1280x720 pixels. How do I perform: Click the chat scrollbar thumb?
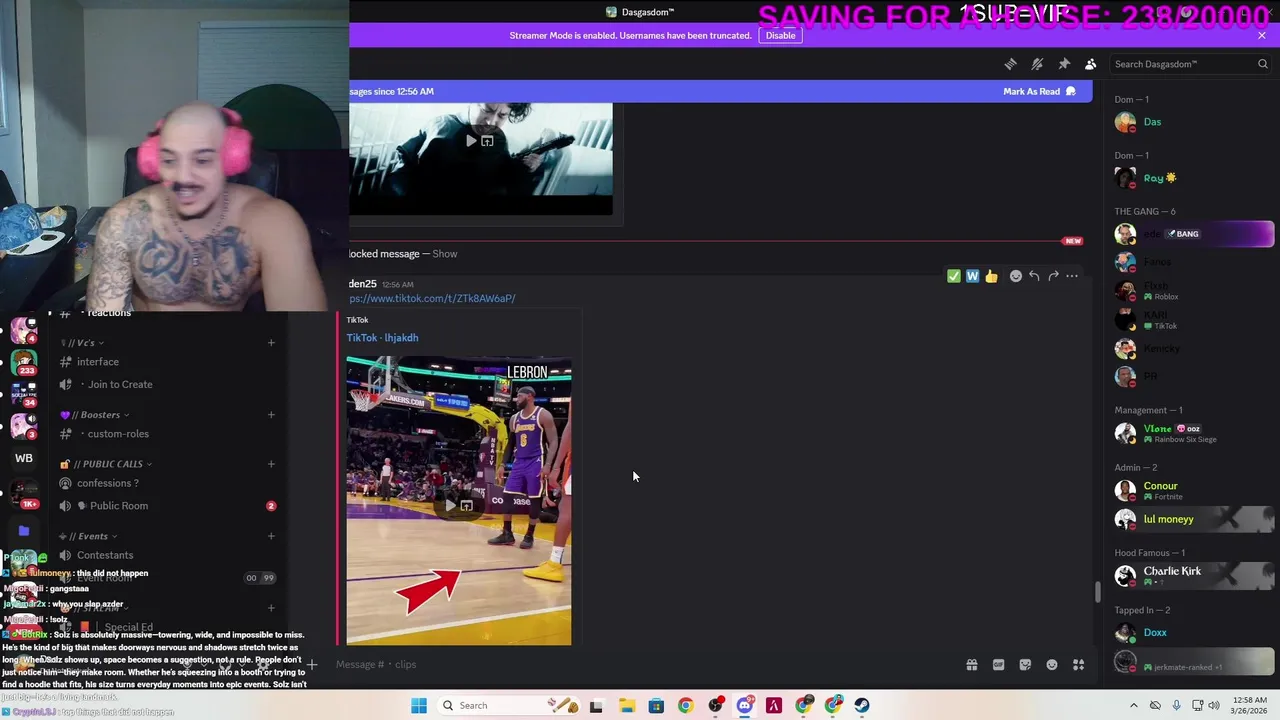1097,592
